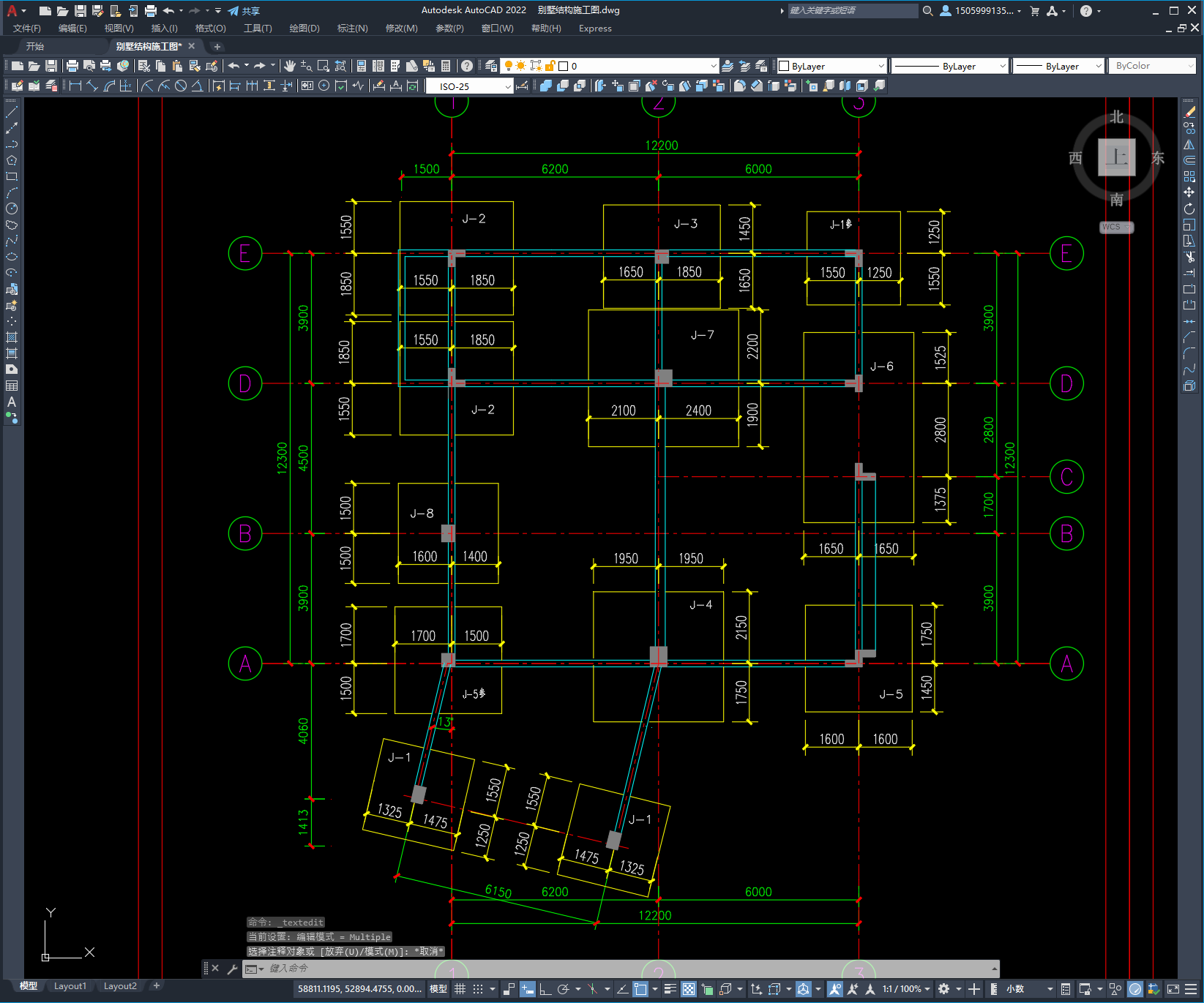Viewport: 1204px width, 1003px height.
Task: Open the 视图(V) menu
Action: pyautogui.click(x=119, y=29)
